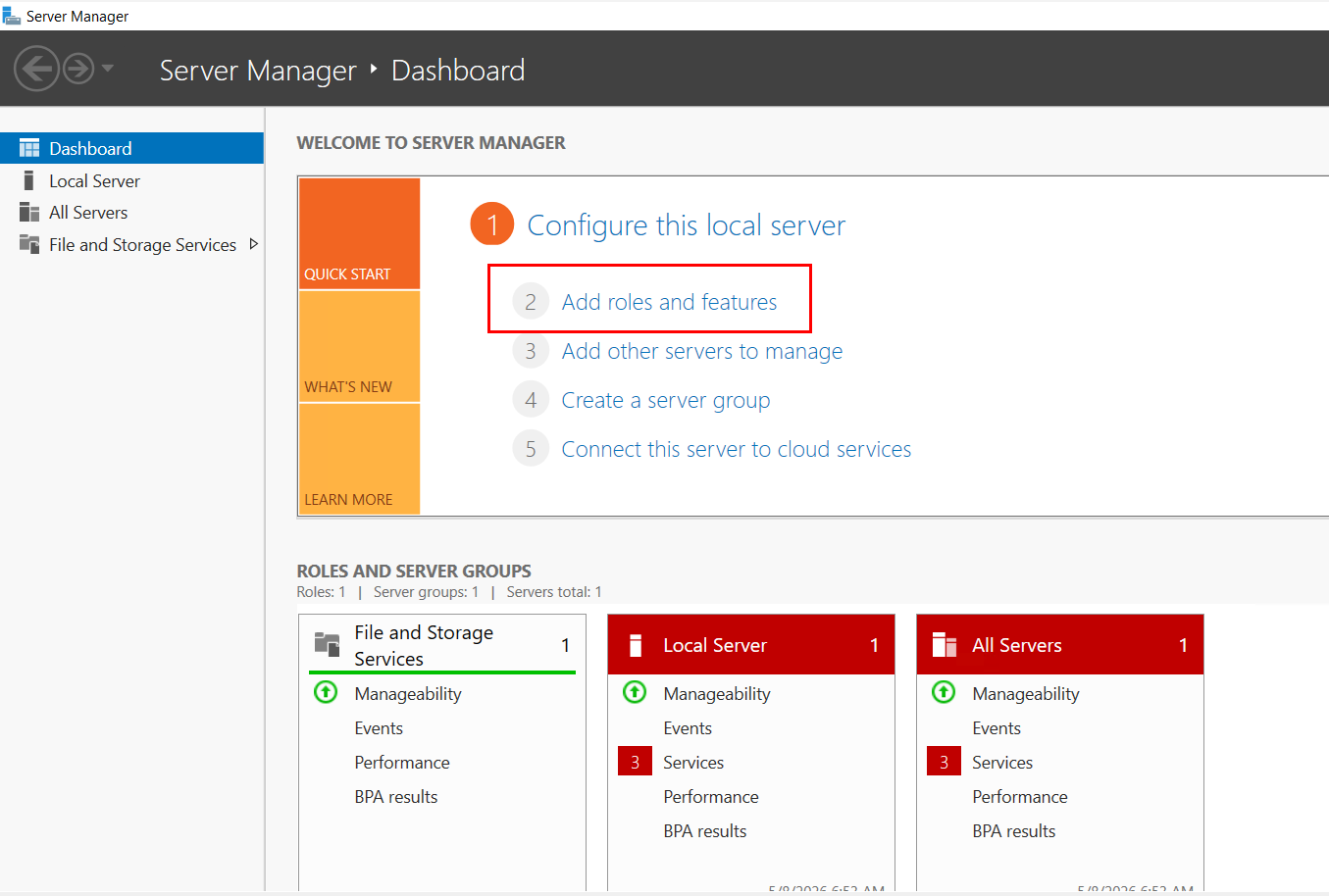Screen dimensions: 1329x896
Task: Click Local Server tile icon
Action: [x=636, y=645]
